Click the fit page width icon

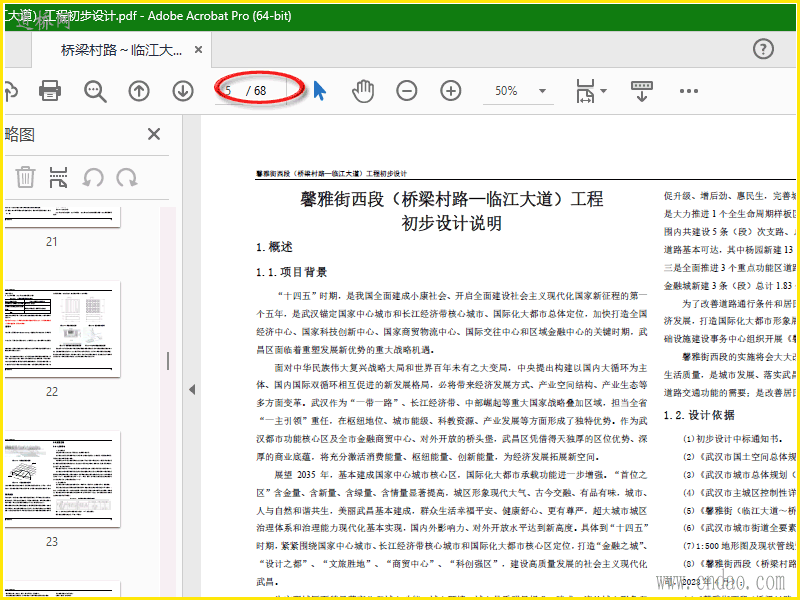coord(585,91)
